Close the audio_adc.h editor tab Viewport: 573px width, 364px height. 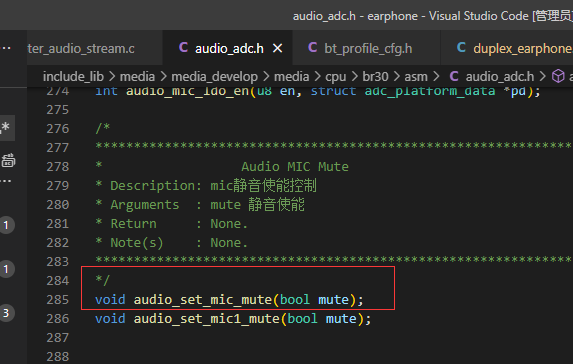point(278,48)
